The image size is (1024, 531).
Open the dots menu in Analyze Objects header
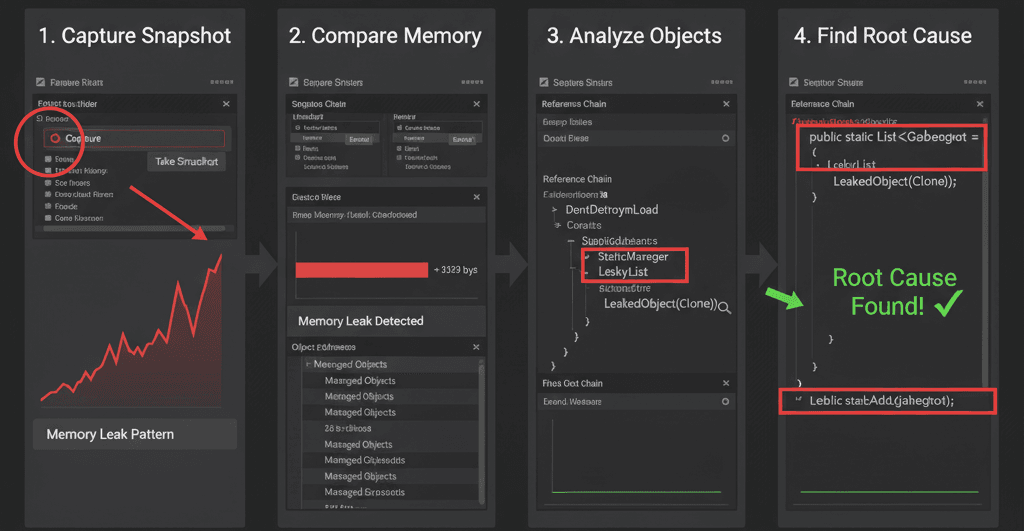point(722,82)
